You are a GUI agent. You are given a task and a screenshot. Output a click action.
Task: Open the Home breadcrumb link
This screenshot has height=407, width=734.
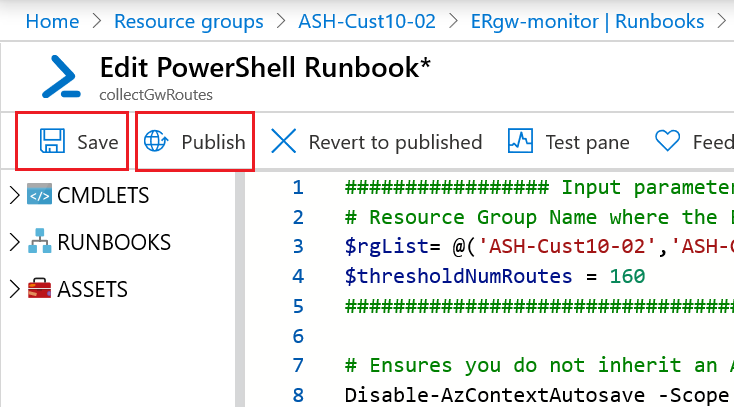[52, 22]
